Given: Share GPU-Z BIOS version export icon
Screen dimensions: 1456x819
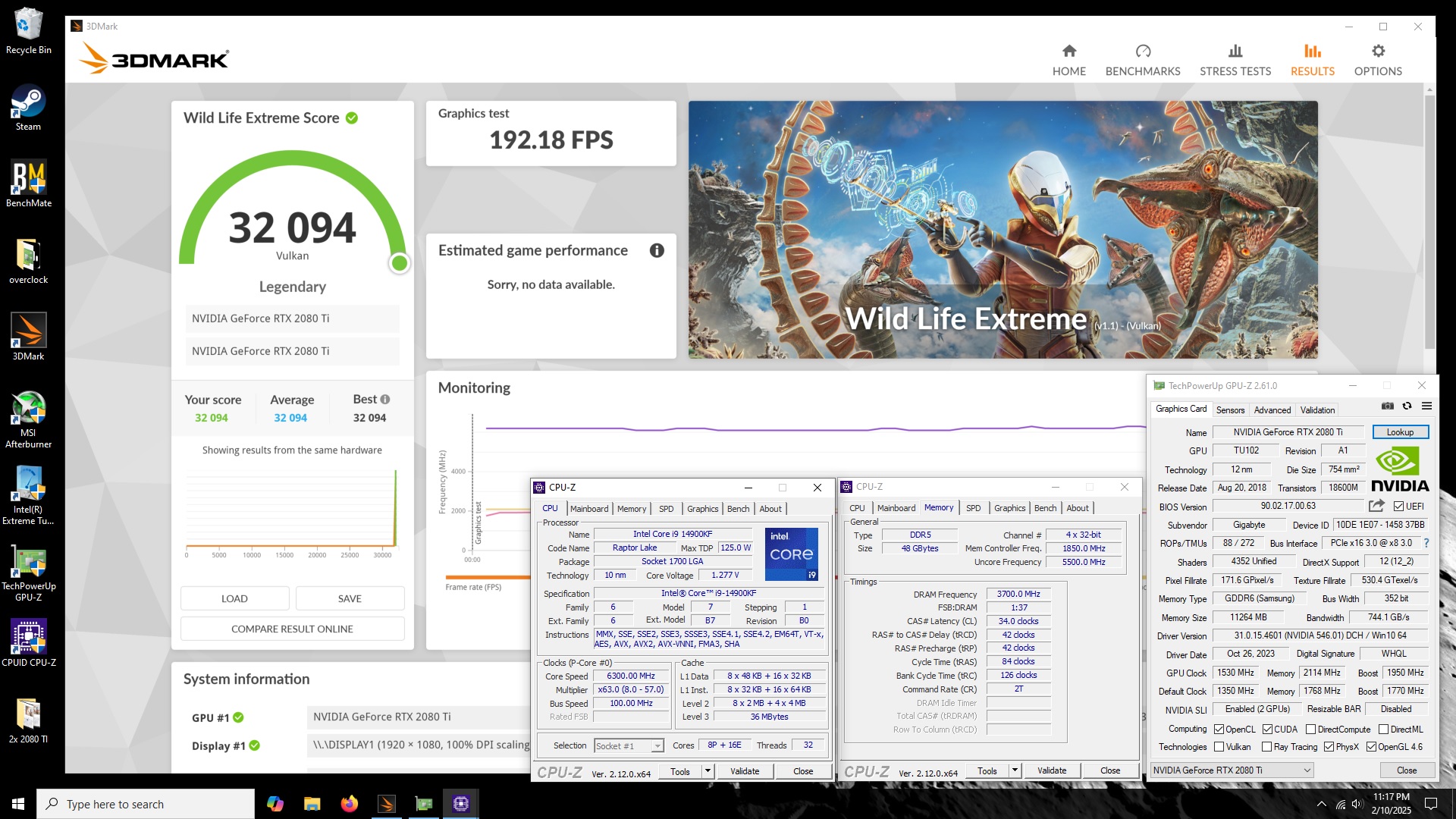Looking at the screenshot, I should (x=1376, y=506).
